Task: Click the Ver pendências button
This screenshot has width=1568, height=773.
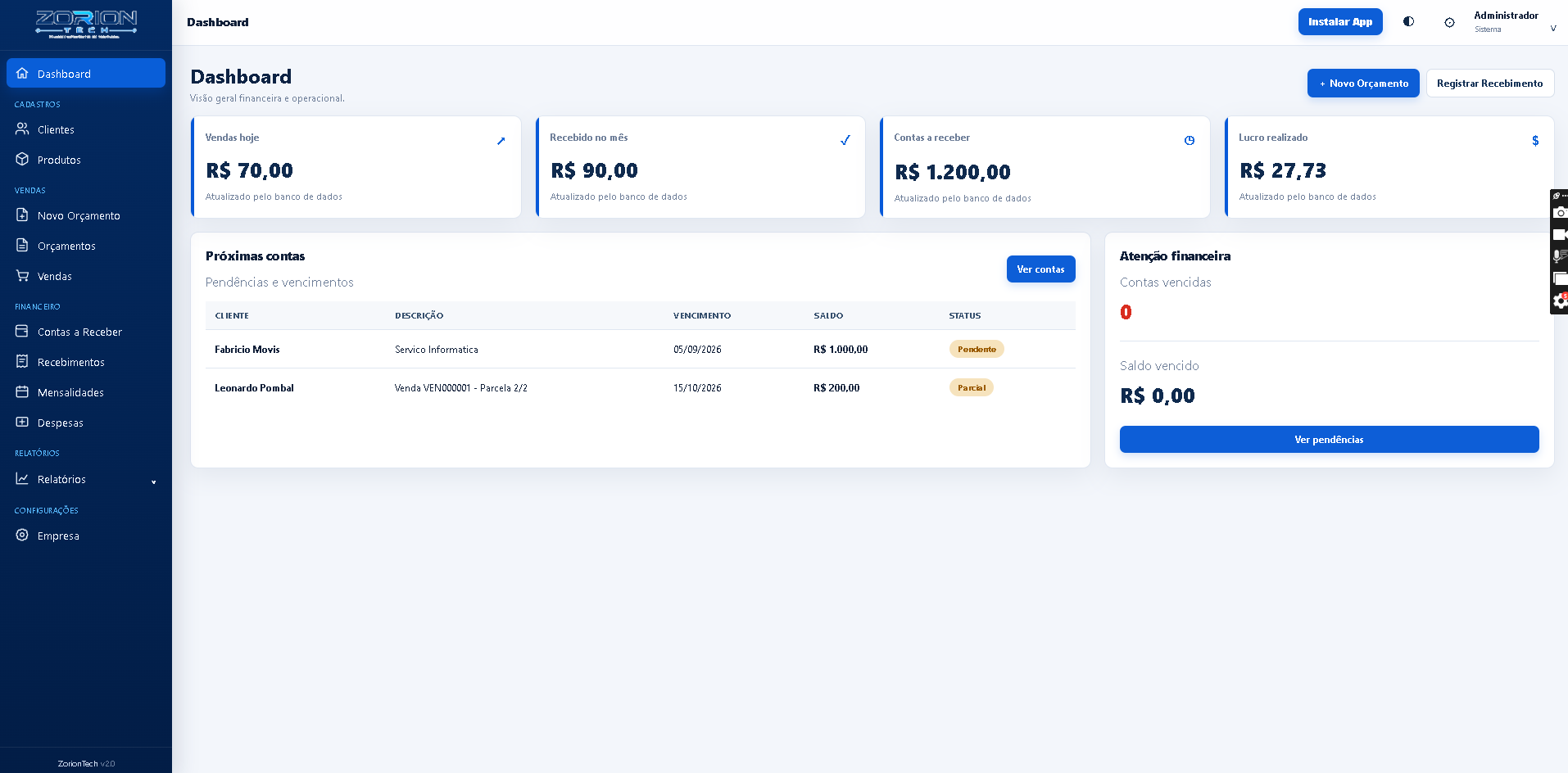Action: (1329, 440)
